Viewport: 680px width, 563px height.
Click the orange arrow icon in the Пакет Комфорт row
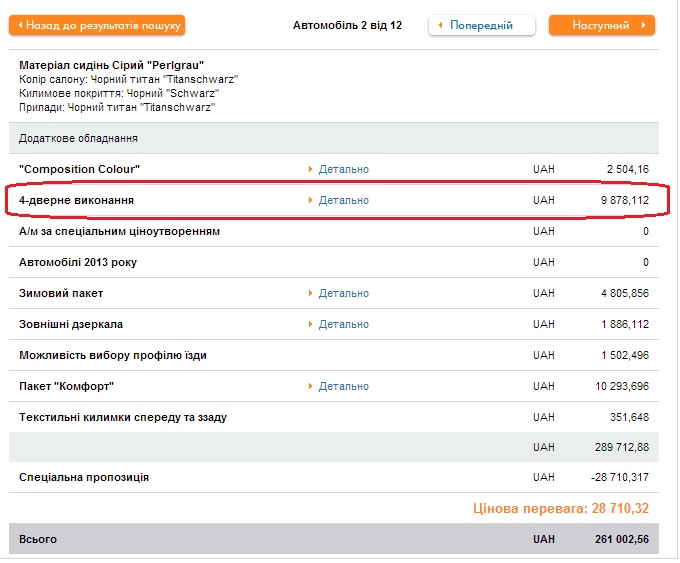click(x=311, y=386)
